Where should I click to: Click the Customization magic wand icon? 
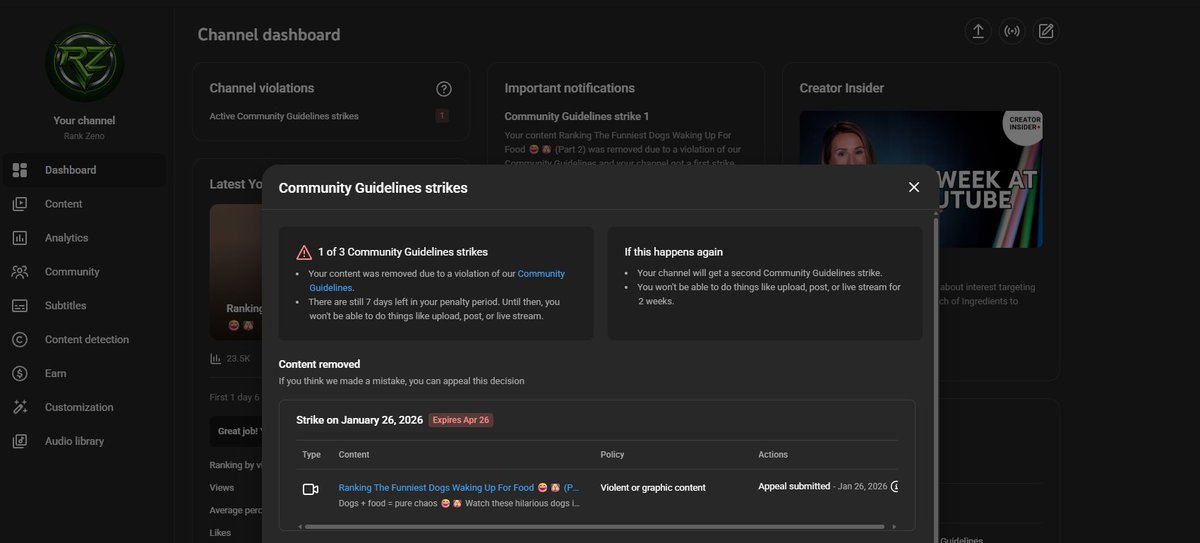[x=20, y=408]
